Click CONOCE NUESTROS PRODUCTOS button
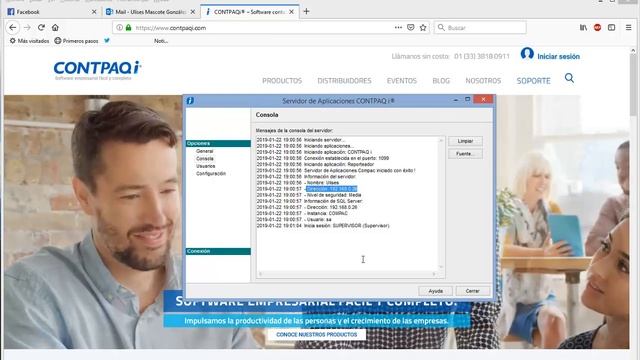Viewport: 640px width, 360px height. coord(317,334)
